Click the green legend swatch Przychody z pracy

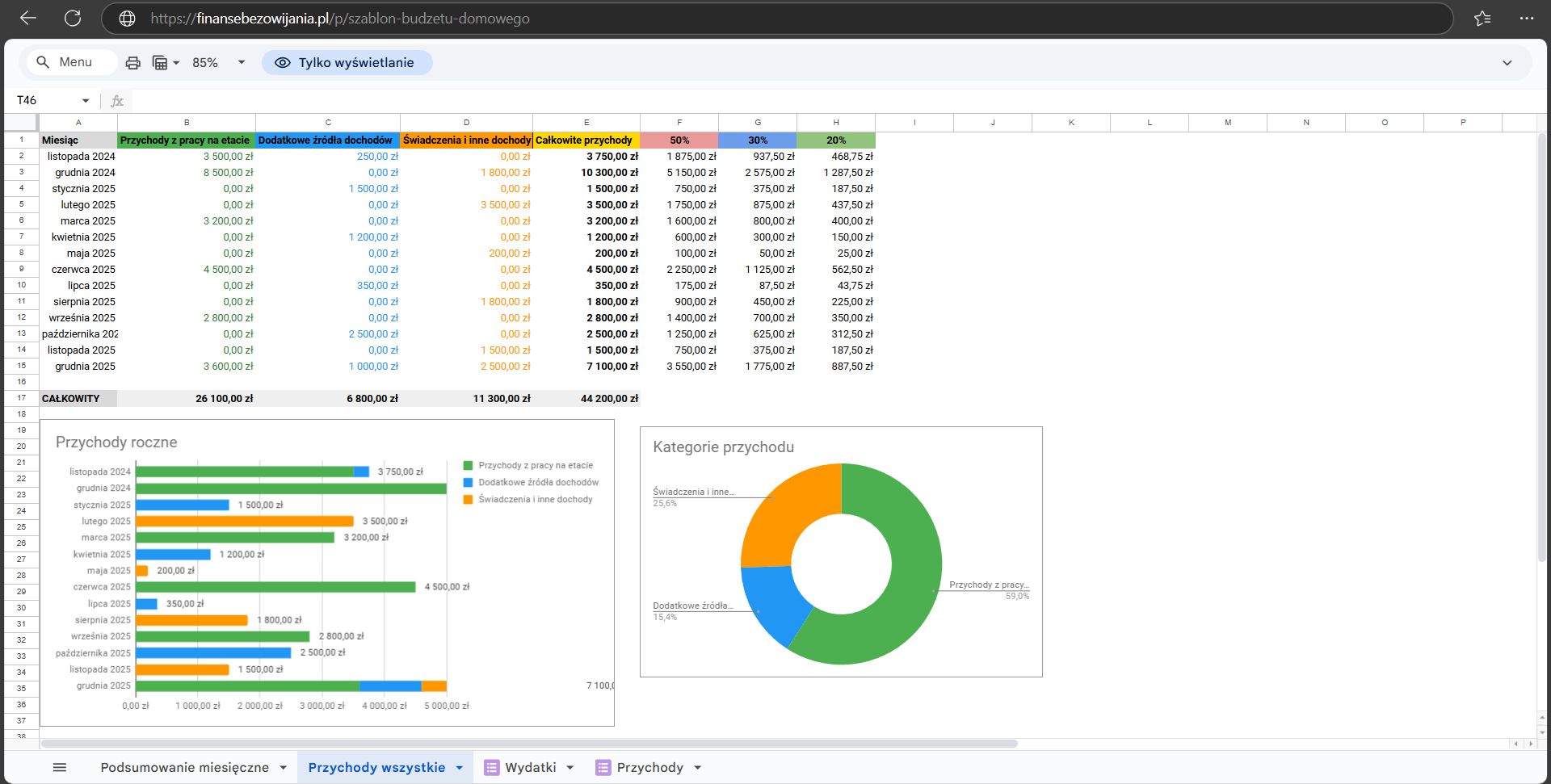point(468,466)
